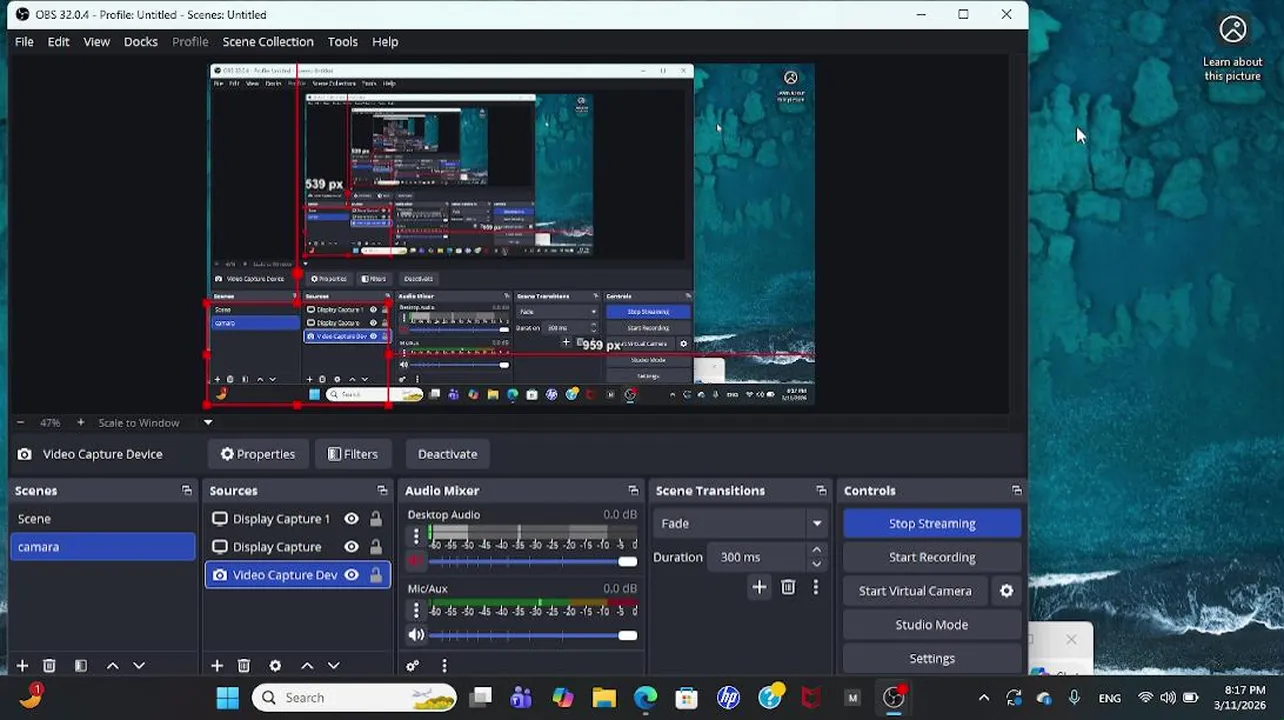Hide Display Capture 1 with eye icon
This screenshot has height=720, width=1284.
pyautogui.click(x=351, y=519)
